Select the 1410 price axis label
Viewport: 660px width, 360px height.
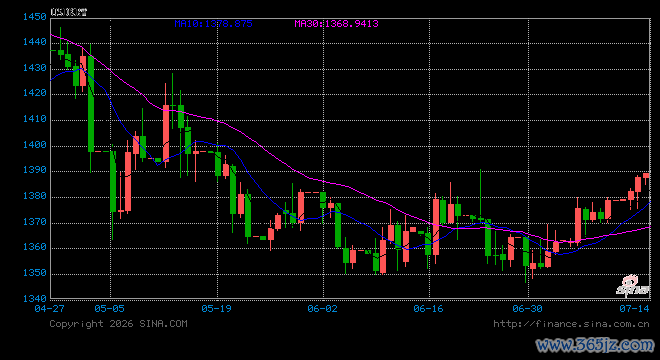[35, 119]
